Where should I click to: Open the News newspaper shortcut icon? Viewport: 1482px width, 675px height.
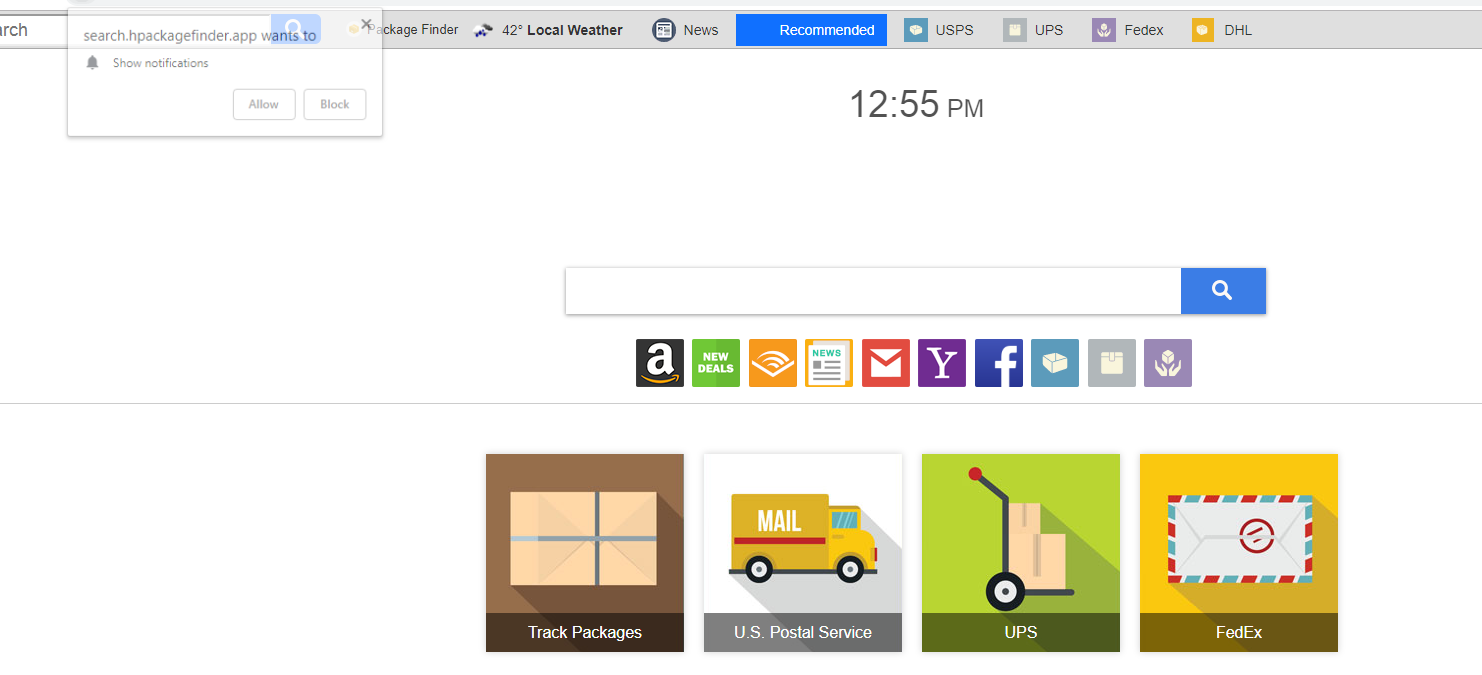coord(829,363)
